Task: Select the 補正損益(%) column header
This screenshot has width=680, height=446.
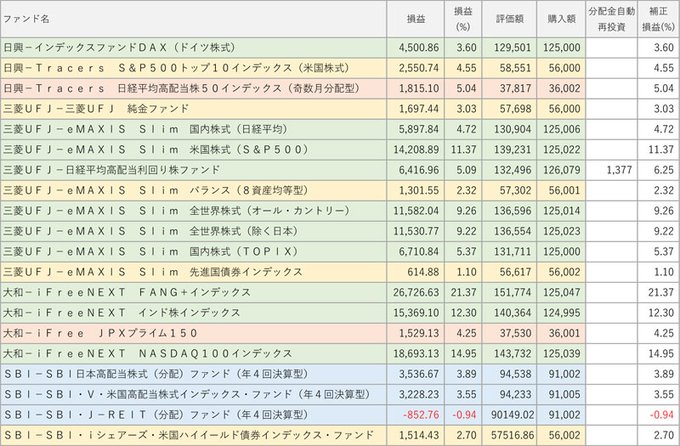Action: point(658,19)
